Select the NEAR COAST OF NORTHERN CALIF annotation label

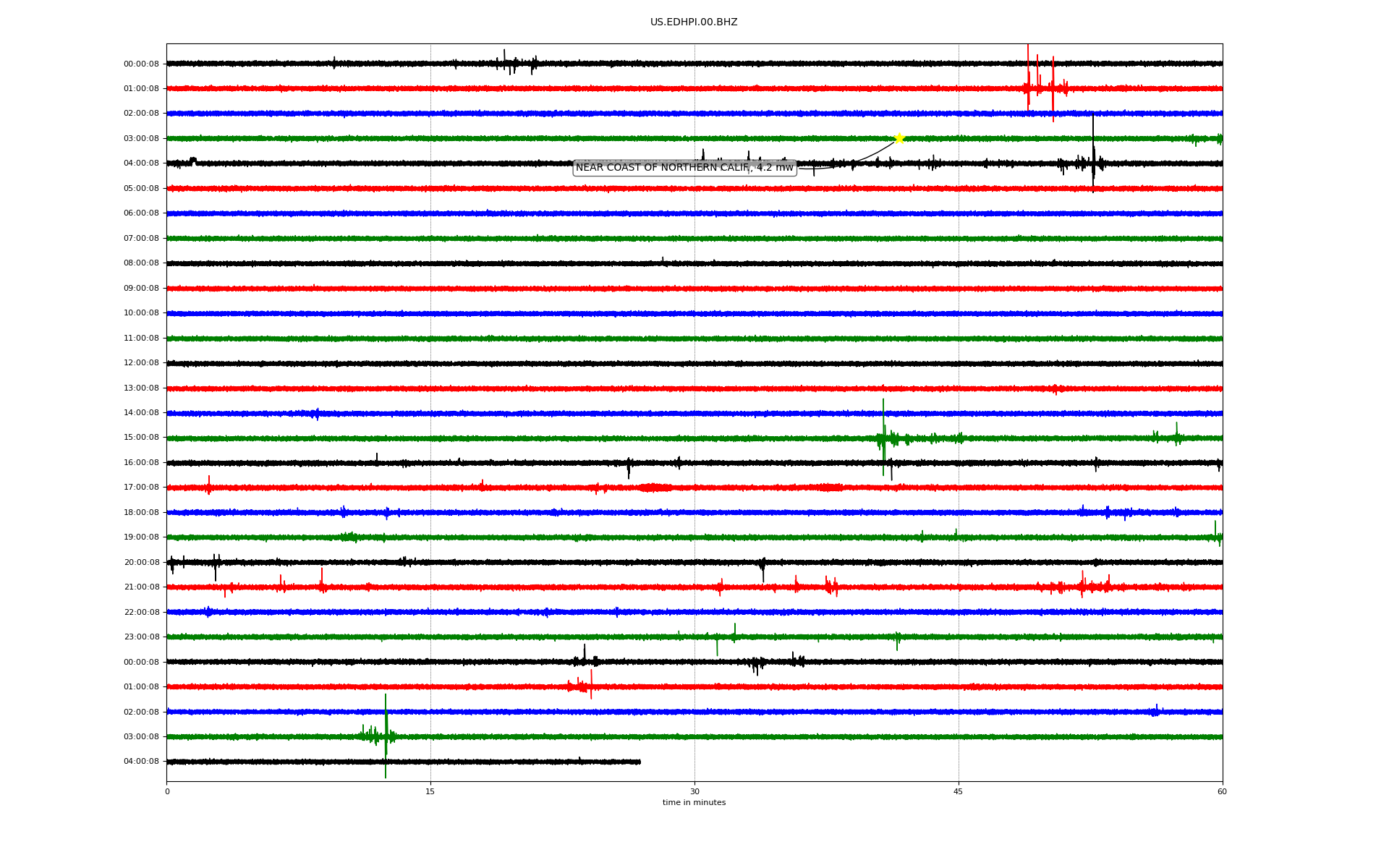(x=684, y=168)
